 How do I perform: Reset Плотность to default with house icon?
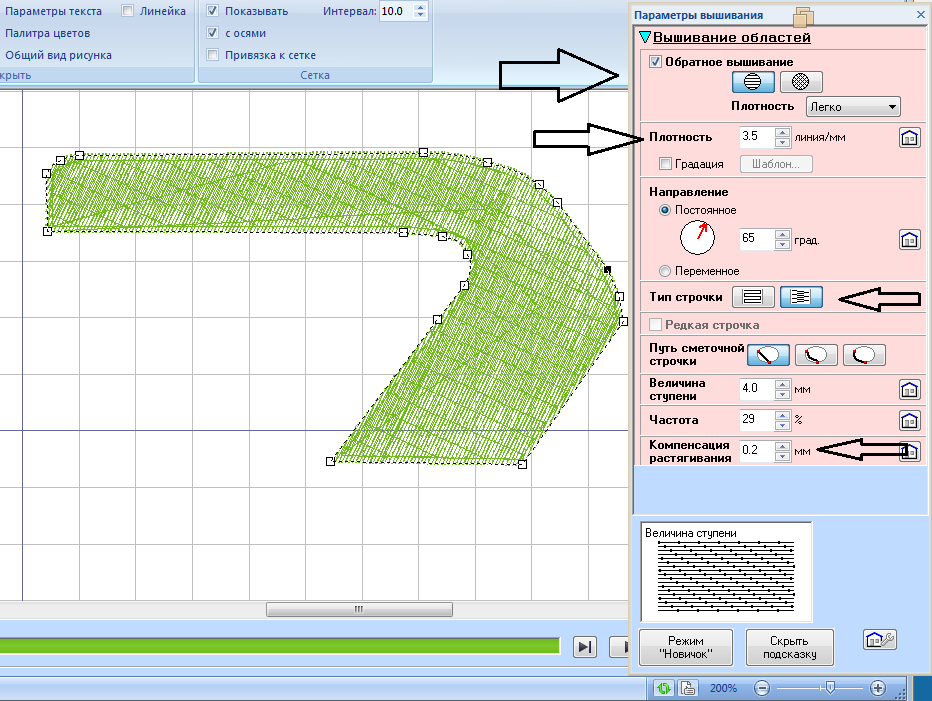click(909, 138)
